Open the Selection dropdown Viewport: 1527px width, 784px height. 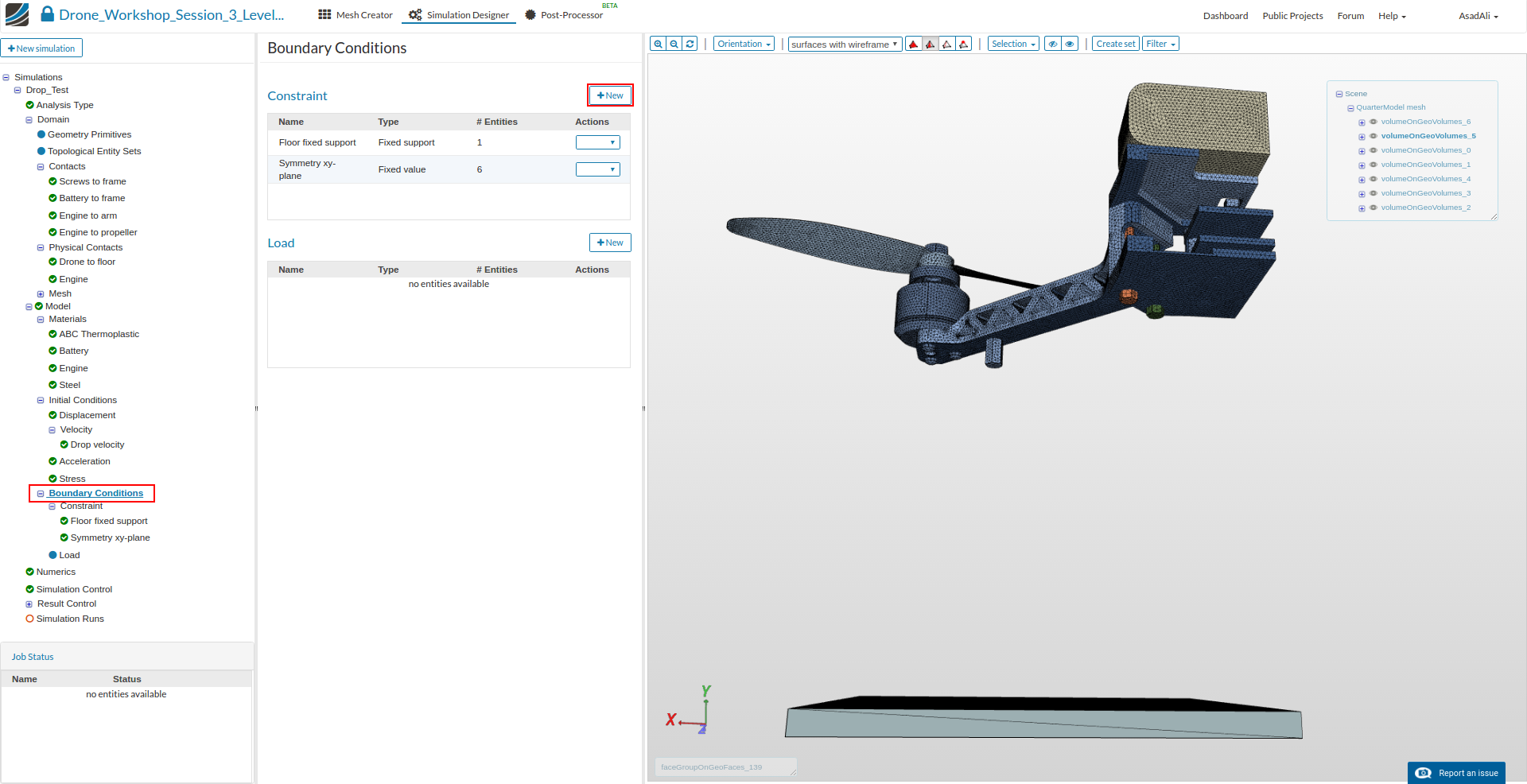click(1013, 44)
